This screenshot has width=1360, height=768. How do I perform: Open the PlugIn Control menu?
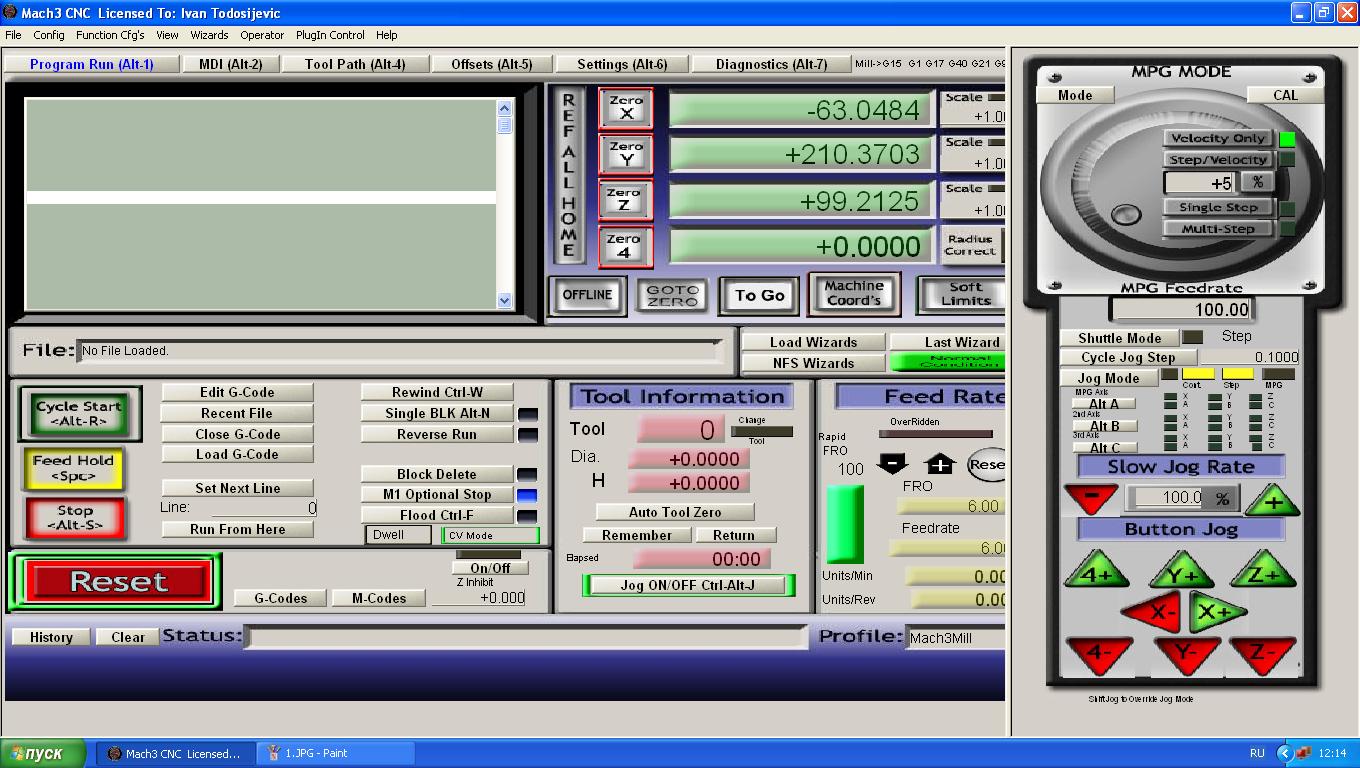click(x=330, y=35)
